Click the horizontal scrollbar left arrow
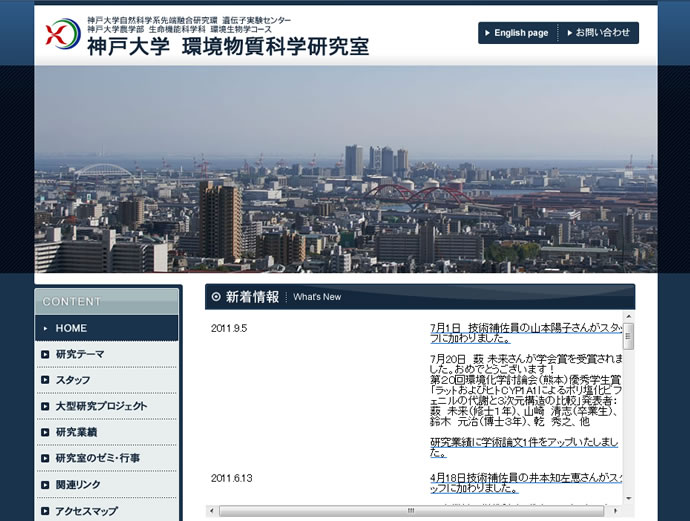The image size is (690, 521). pyautogui.click(x=212, y=510)
